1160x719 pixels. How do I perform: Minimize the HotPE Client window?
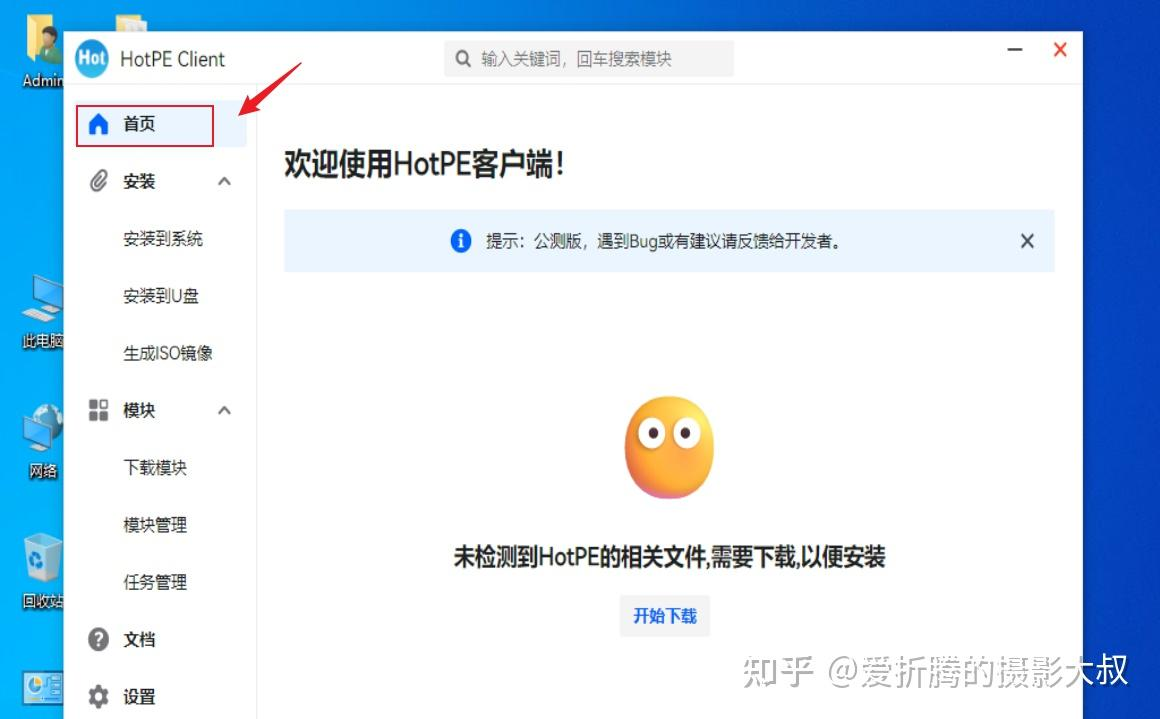(1015, 50)
